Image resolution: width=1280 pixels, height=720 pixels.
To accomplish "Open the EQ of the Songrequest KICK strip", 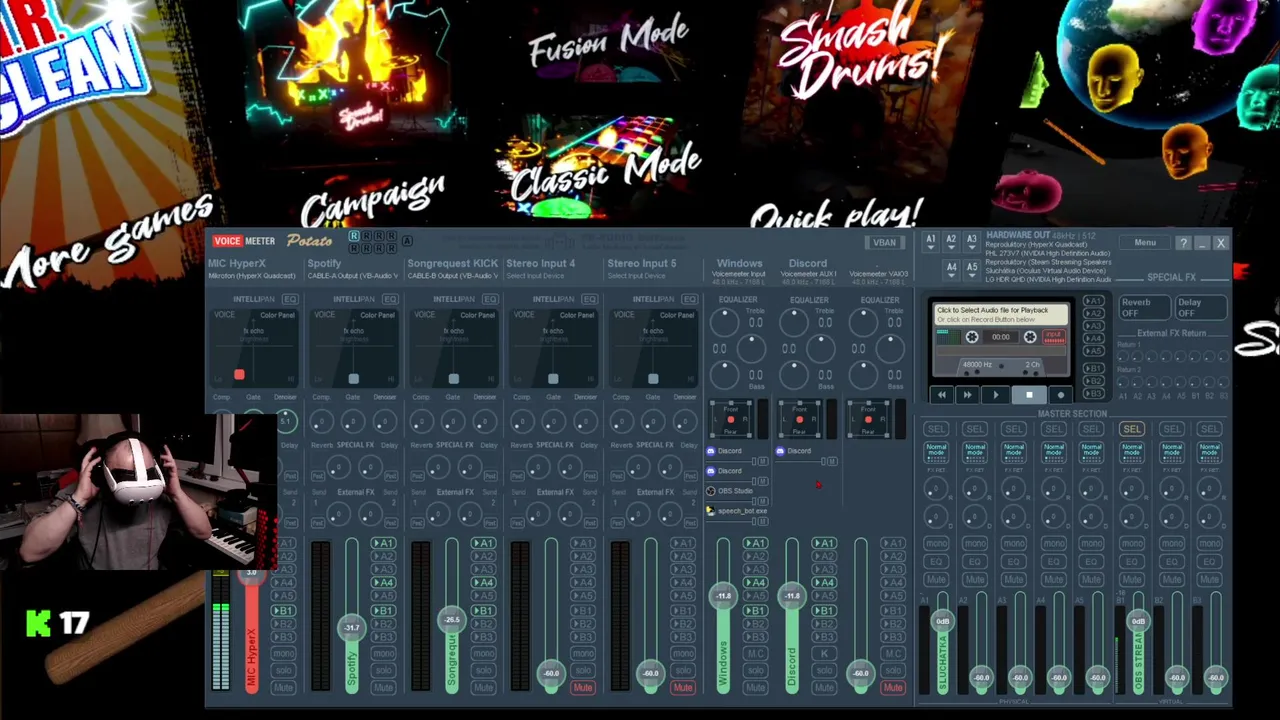I will coord(489,299).
